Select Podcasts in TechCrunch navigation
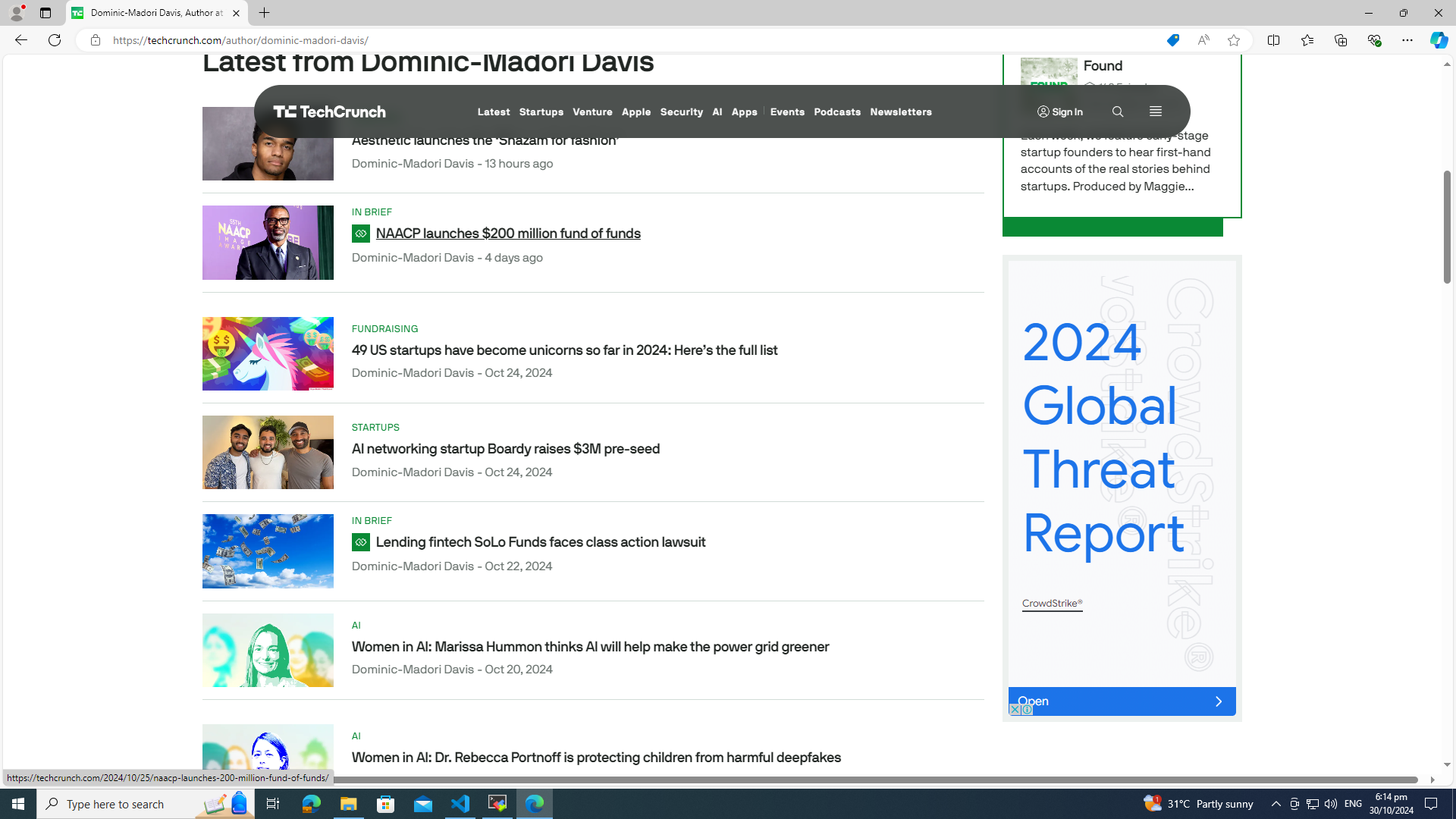This screenshot has width=1456, height=819. point(836,111)
